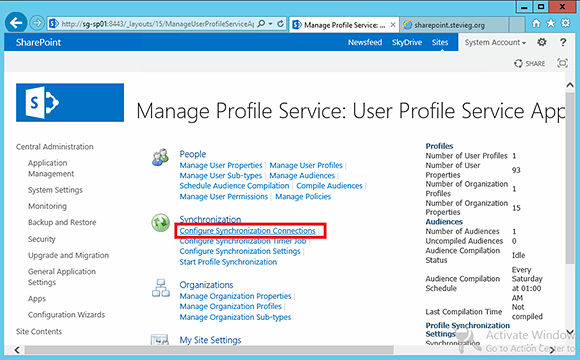This screenshot has height=360, width=580.
Task: Click the browser forward arrow button
Action: (37, 24)
